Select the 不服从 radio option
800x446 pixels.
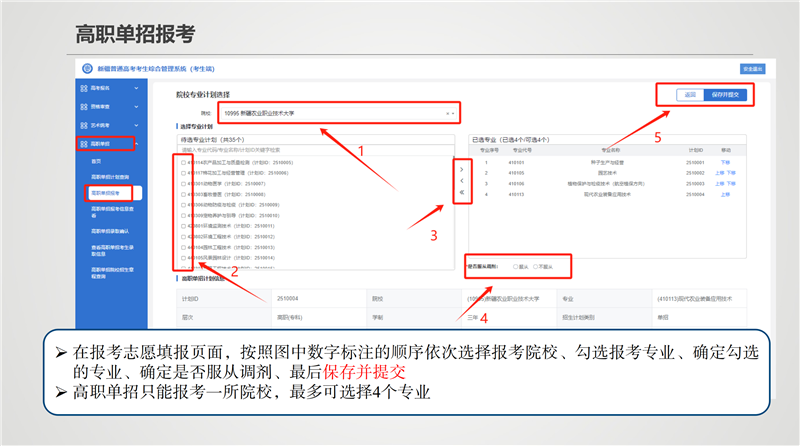pyautogui.click(x=536, y=267)
